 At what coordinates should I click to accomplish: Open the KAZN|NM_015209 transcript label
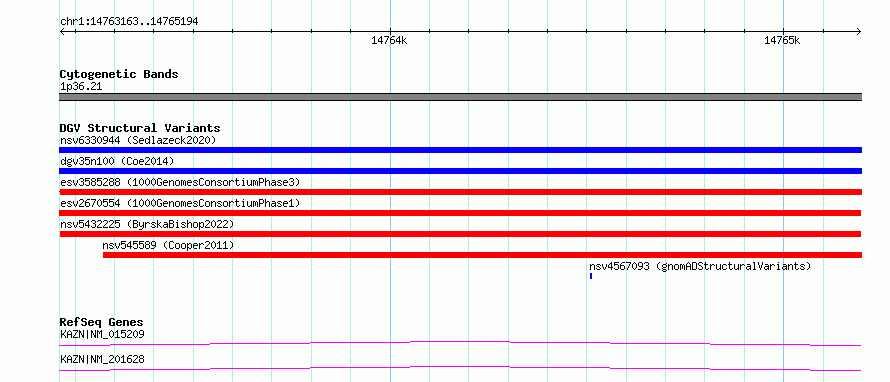point(102,334)
